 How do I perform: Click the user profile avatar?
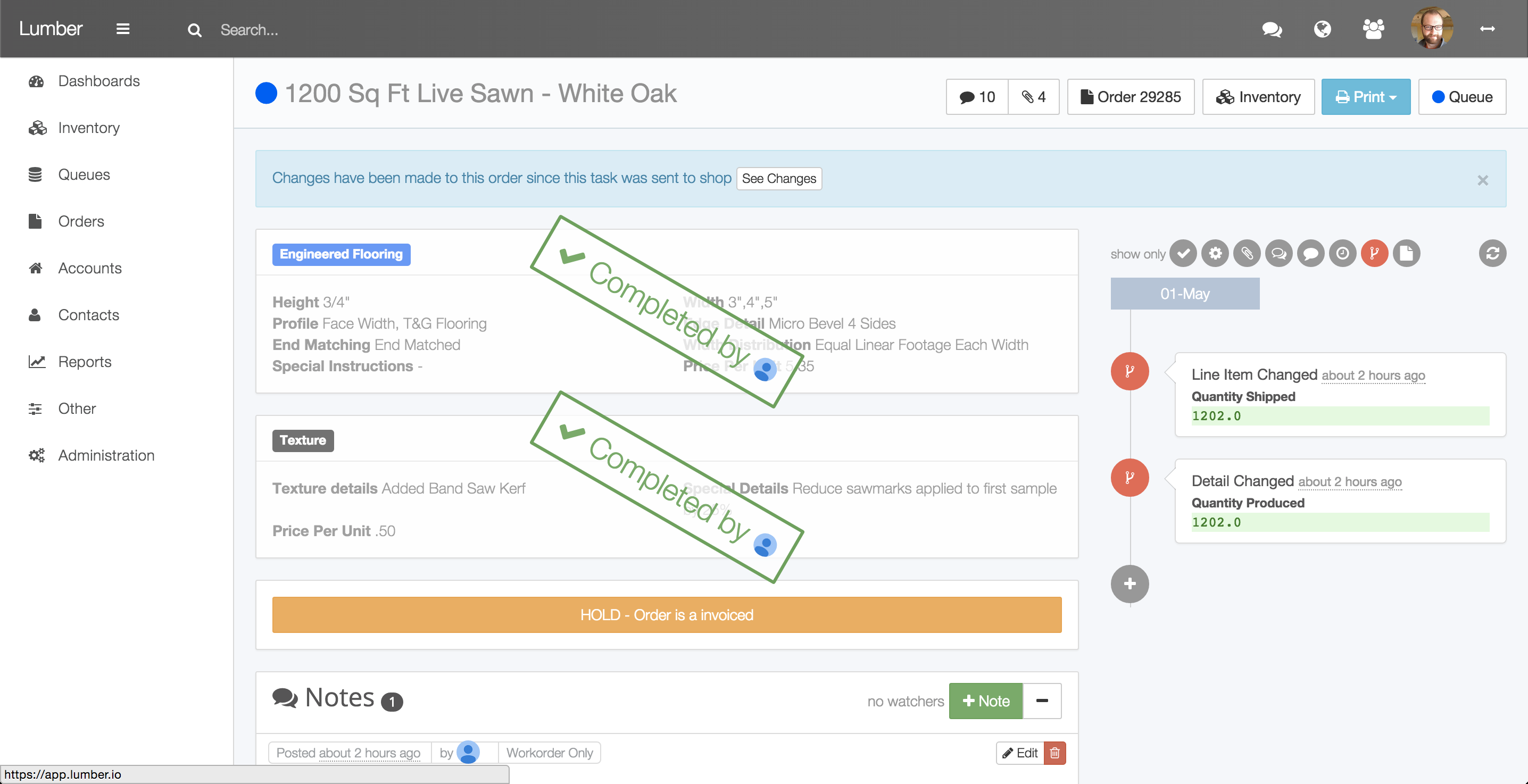pos(1431,28)
